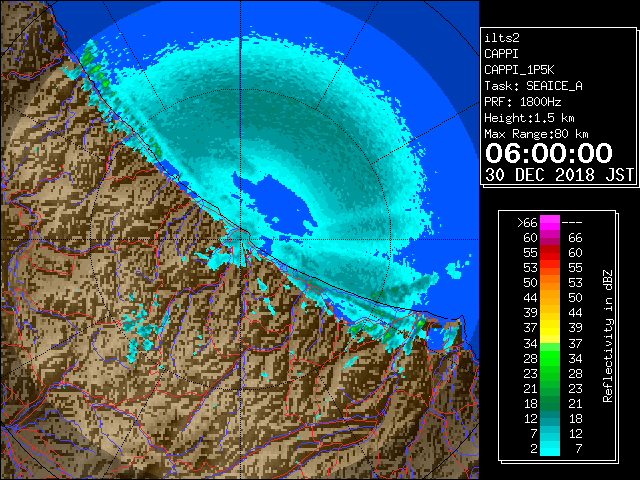The image size is (640, 480).
Task: Click the 'CAPPI_1P5K' product label
Action: [x=519, y=70]
